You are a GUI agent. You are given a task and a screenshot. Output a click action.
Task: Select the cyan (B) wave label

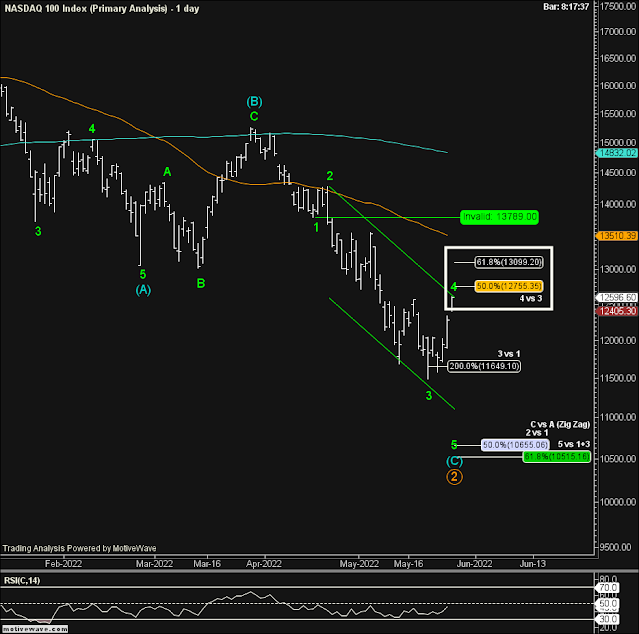254,101
